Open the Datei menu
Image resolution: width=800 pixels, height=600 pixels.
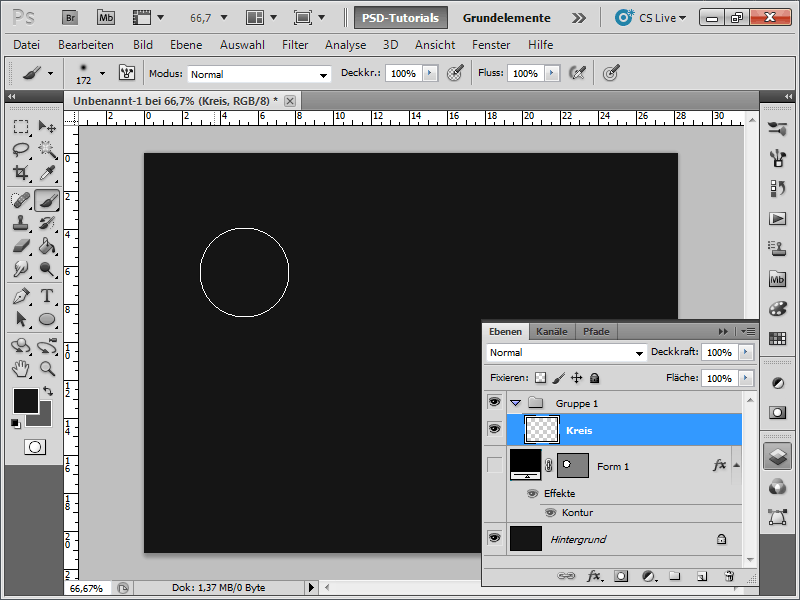pyautogui.click(x=27, y=45)
